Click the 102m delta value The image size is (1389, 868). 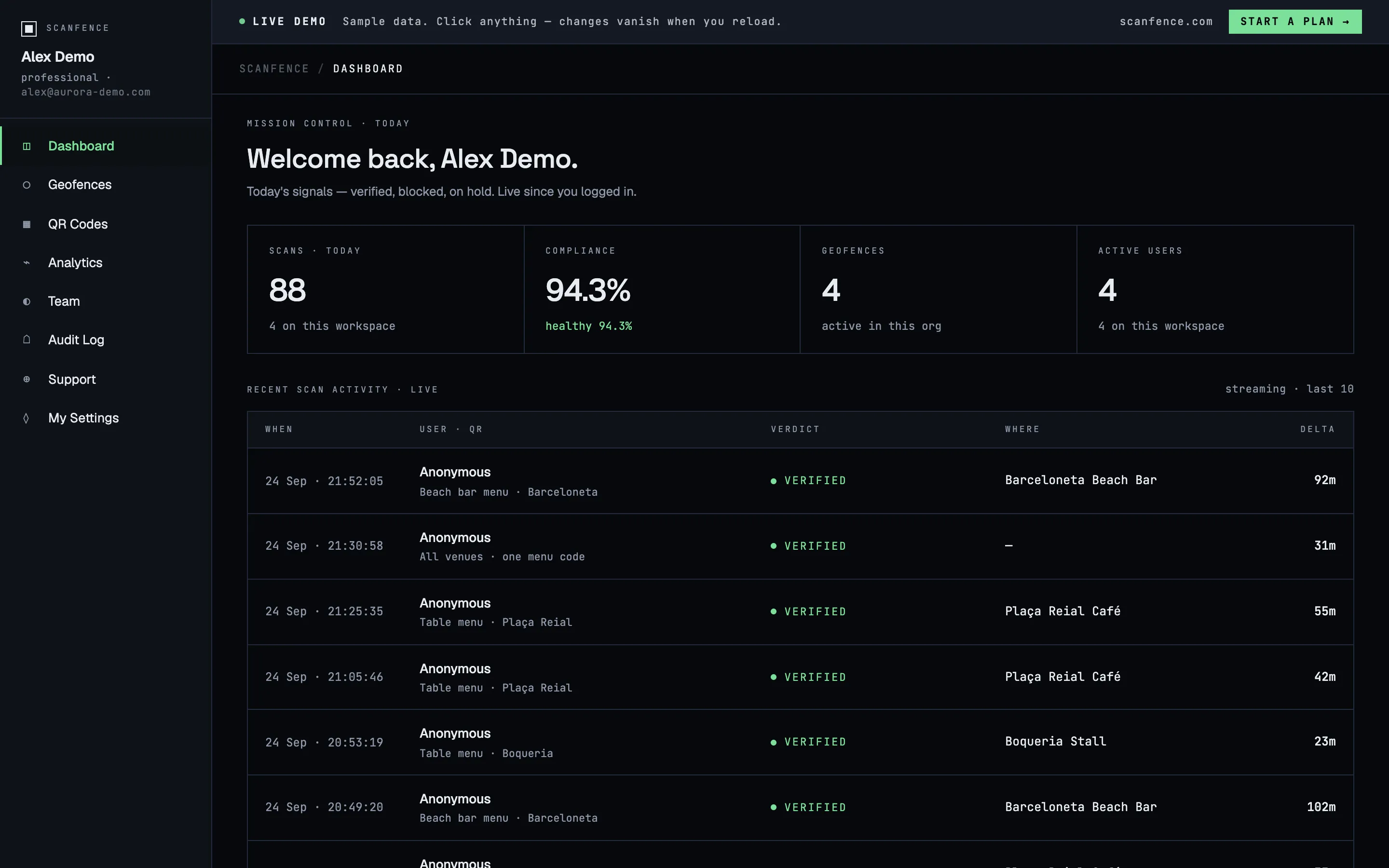pos(1321,807)
